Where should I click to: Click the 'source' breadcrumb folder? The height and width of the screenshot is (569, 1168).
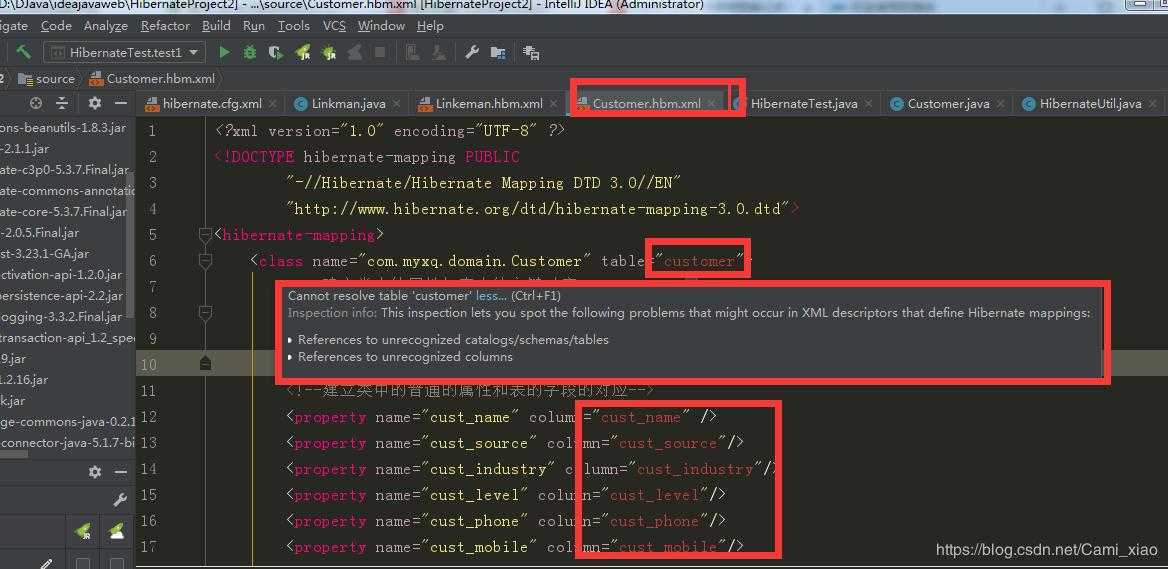pyautogui.click(x=46, y=78)
